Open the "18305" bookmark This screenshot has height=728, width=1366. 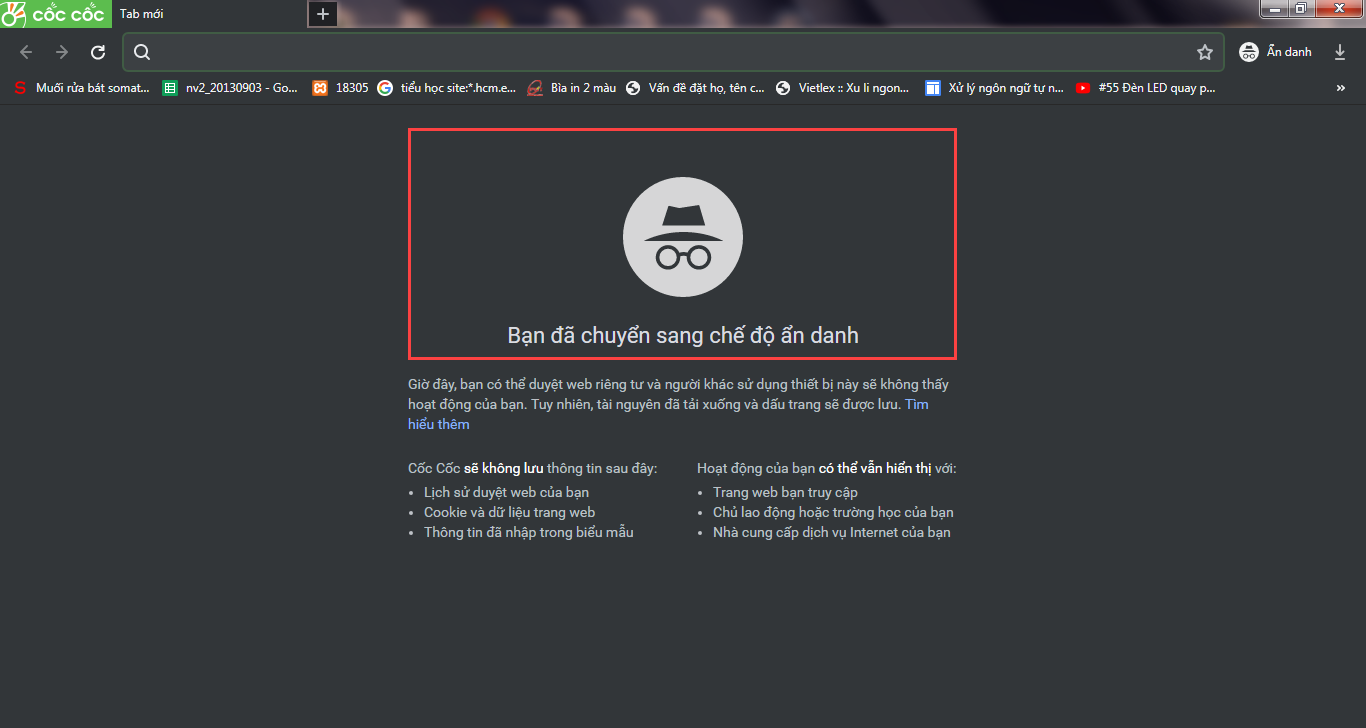click(341, 88)
